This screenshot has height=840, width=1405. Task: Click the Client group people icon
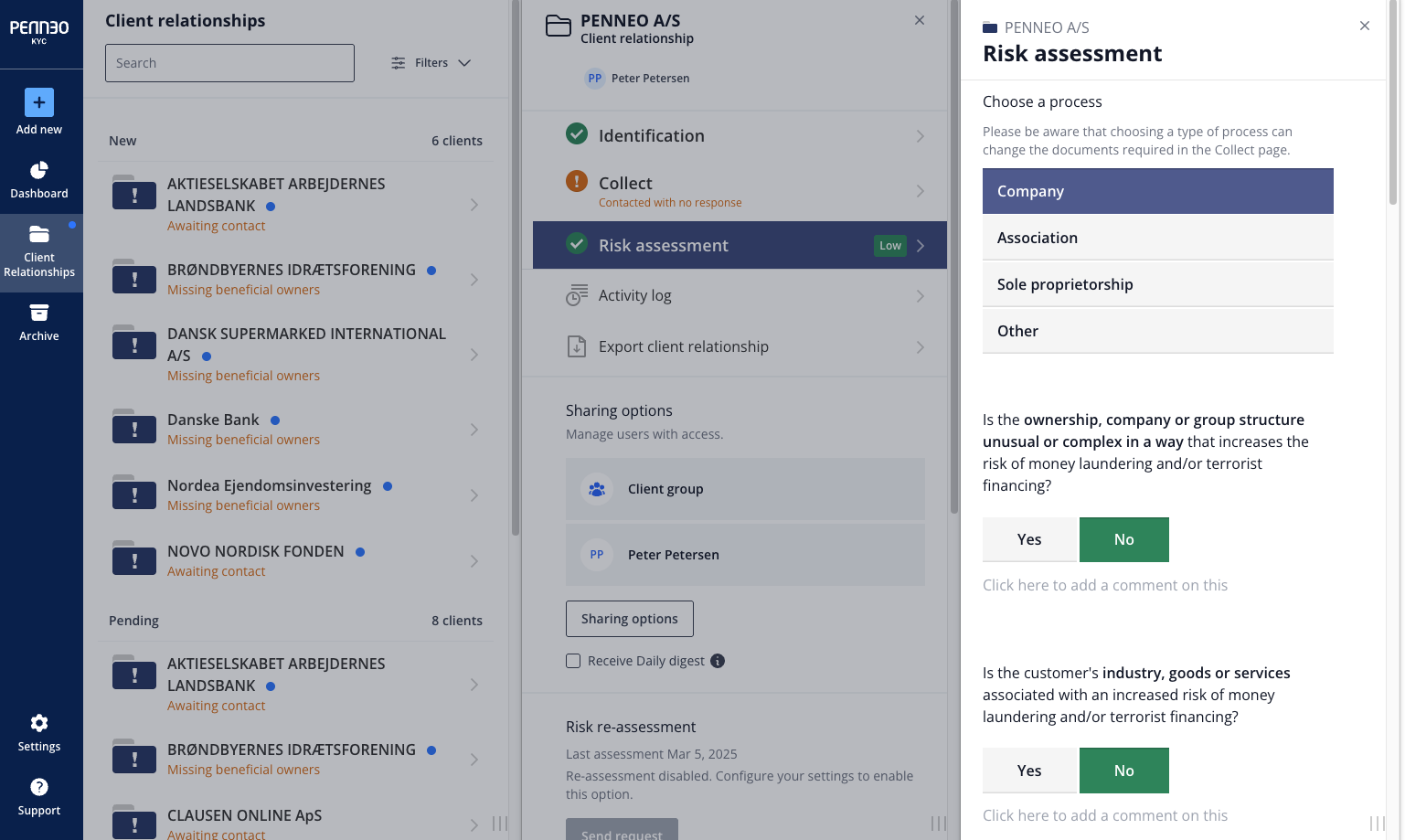click(597, 489)
